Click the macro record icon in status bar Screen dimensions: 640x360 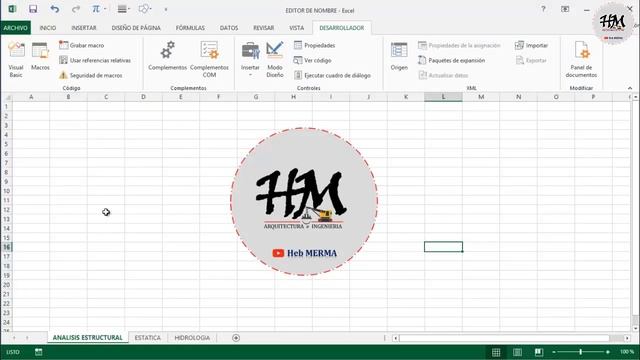pyautogui.click(x=38, y=352)
